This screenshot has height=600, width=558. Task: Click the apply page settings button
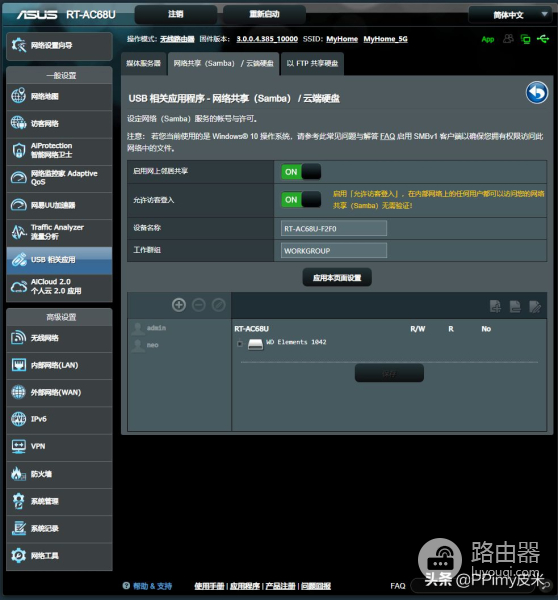(x=337, y=278)
